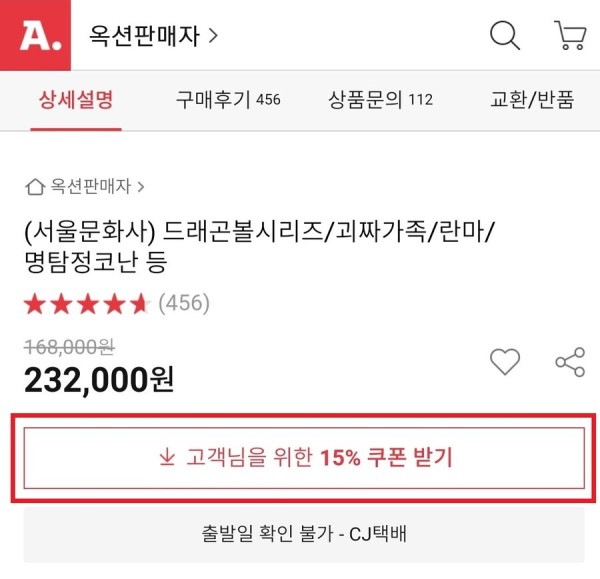Click the download arrow on coupon banner
Image resolution: width=600 pixels, height=579 pixels.
(x=167, y=457)
